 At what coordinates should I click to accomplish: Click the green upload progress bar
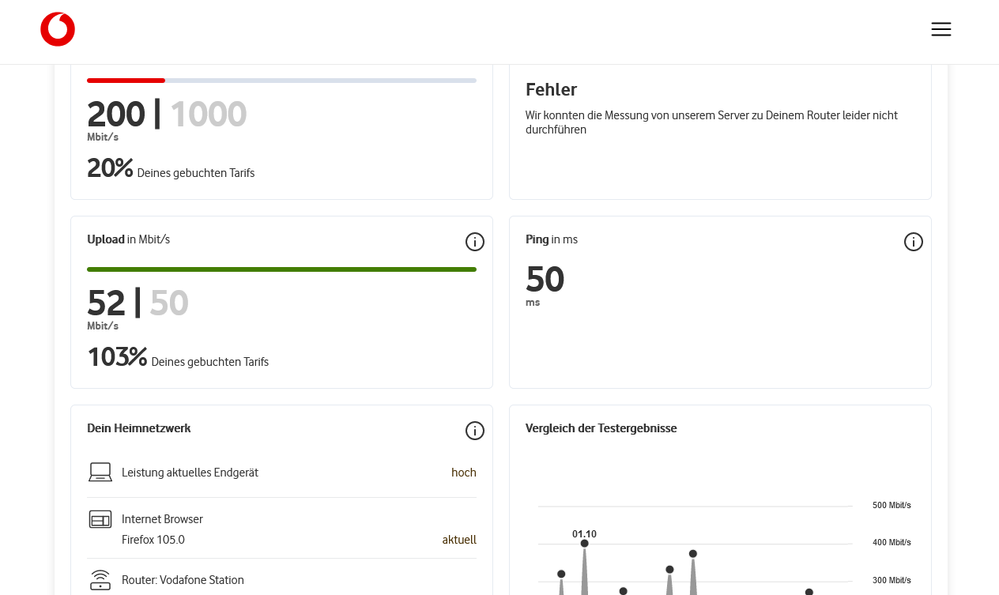[x=282, y=269]
